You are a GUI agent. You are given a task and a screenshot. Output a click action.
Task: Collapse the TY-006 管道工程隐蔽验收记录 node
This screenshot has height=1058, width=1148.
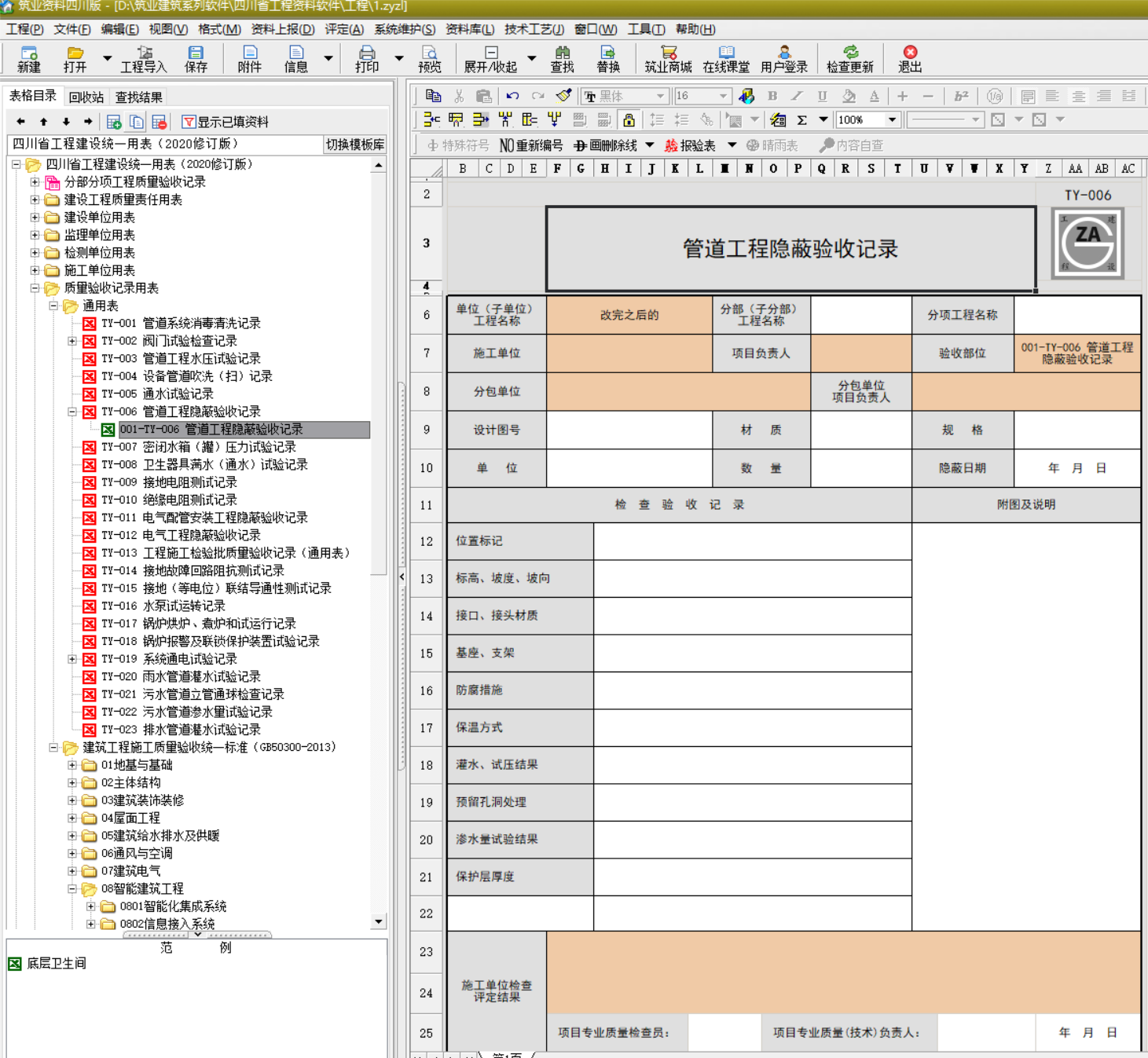(72, 412)
